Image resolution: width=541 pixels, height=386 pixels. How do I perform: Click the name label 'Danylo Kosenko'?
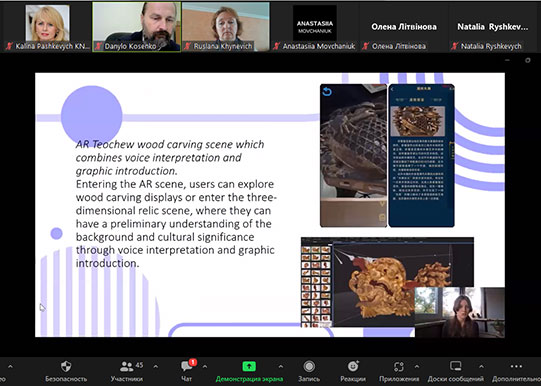[x=130, y=46]
